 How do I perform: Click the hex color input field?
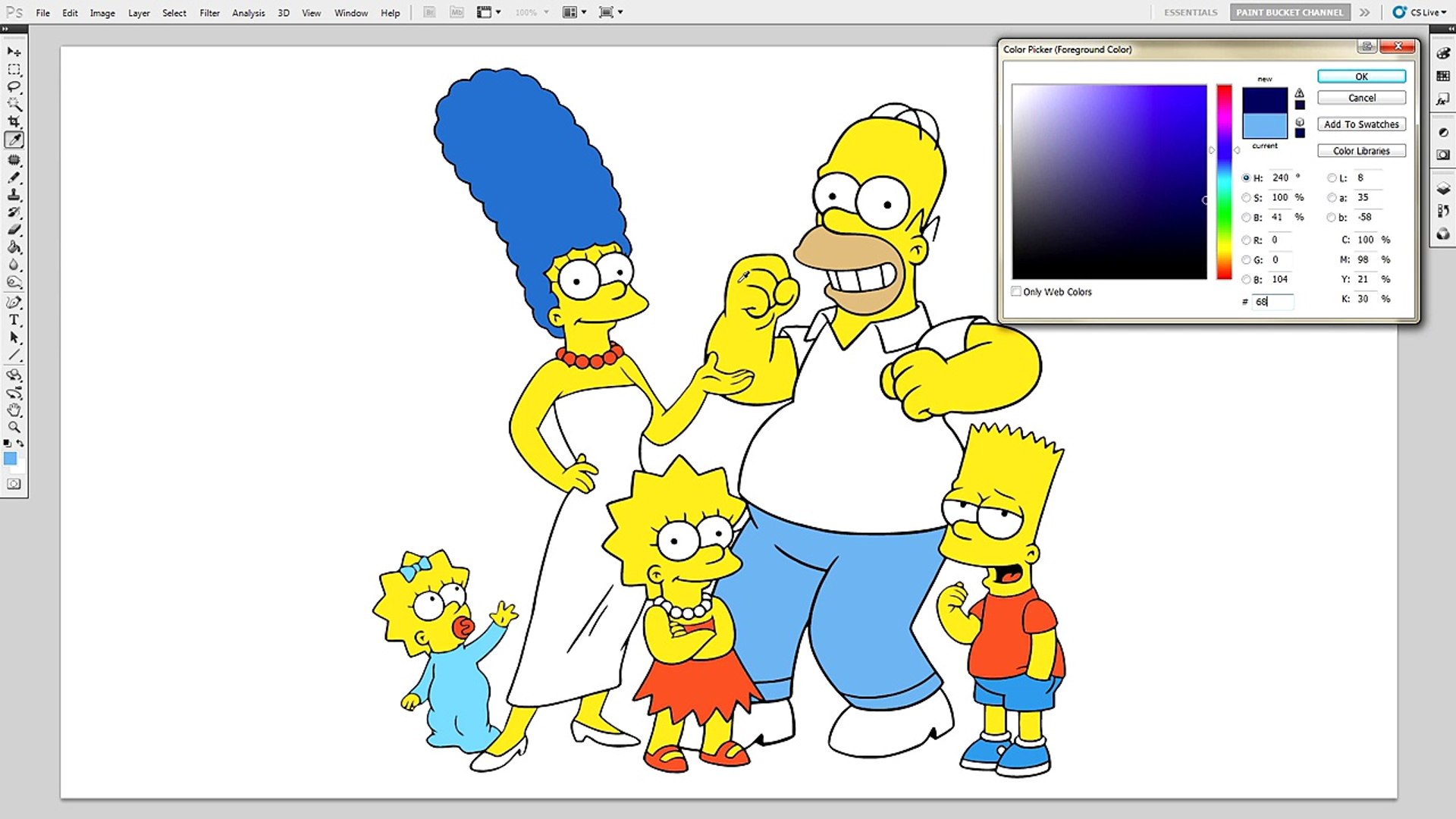1272,301
